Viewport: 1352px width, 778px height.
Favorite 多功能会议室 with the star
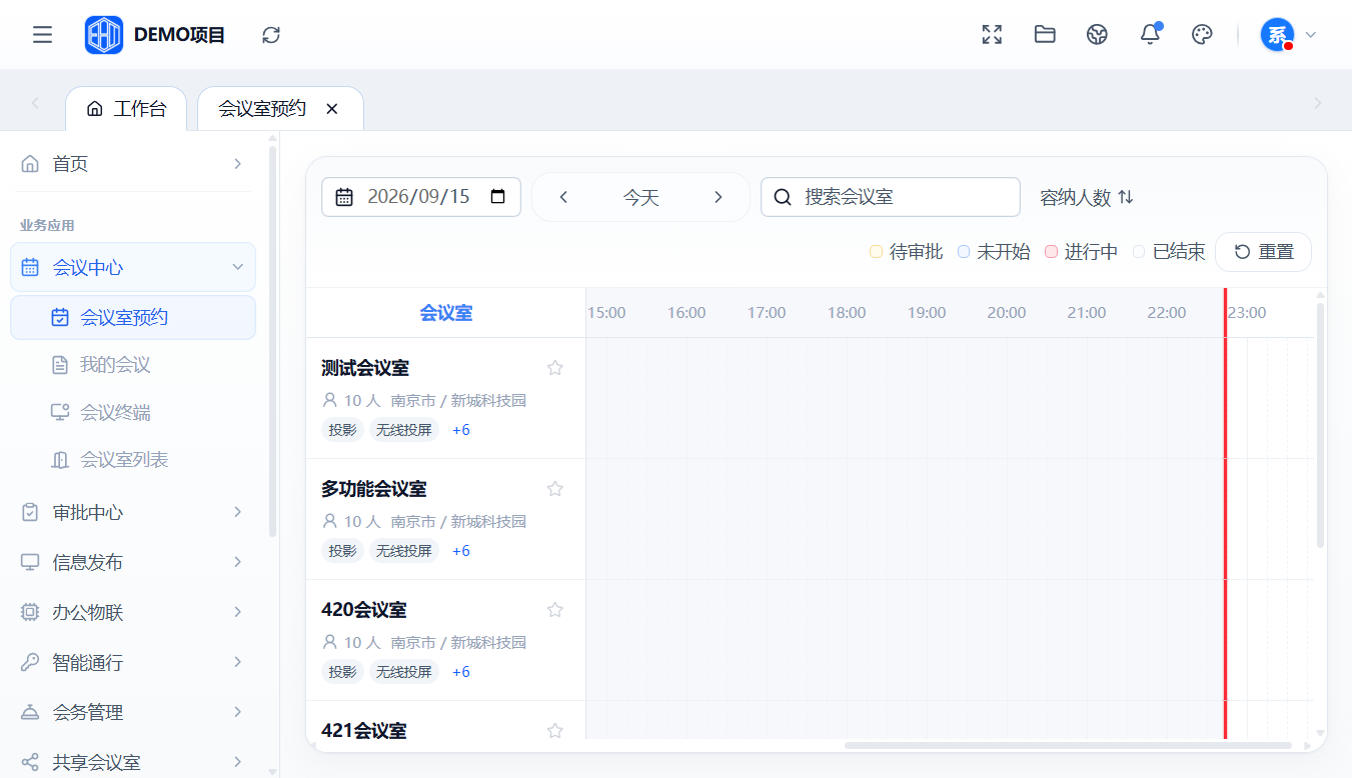tap(555, 489)
